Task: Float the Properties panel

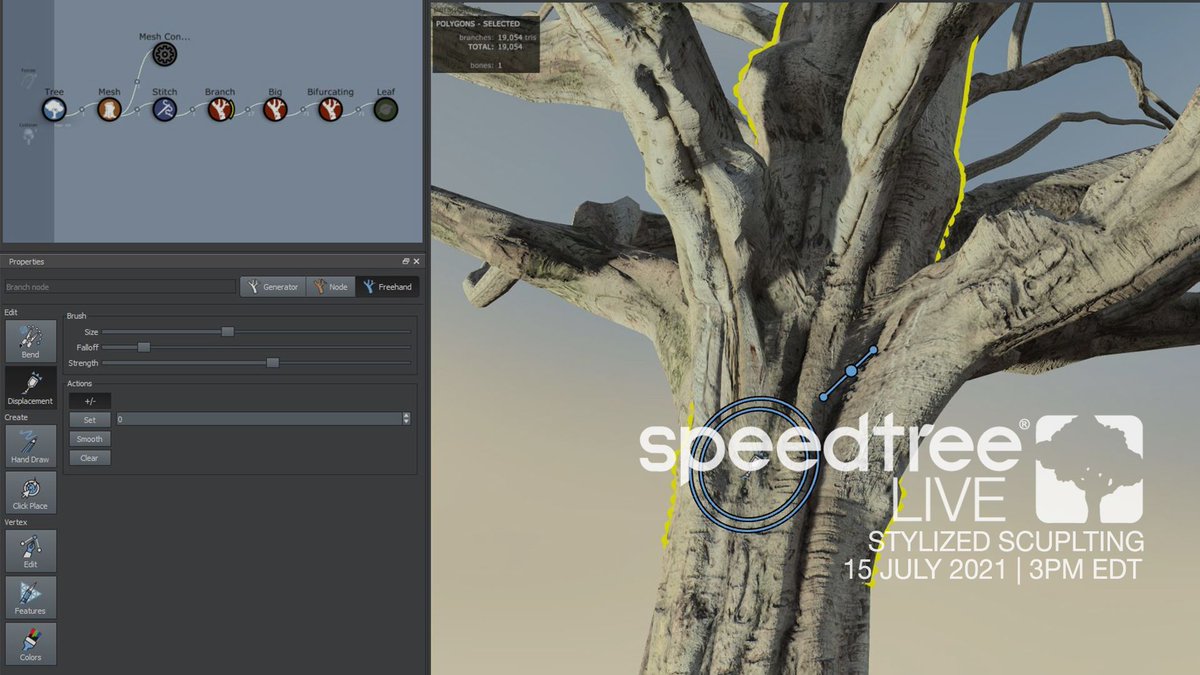Action: point(406,261)
